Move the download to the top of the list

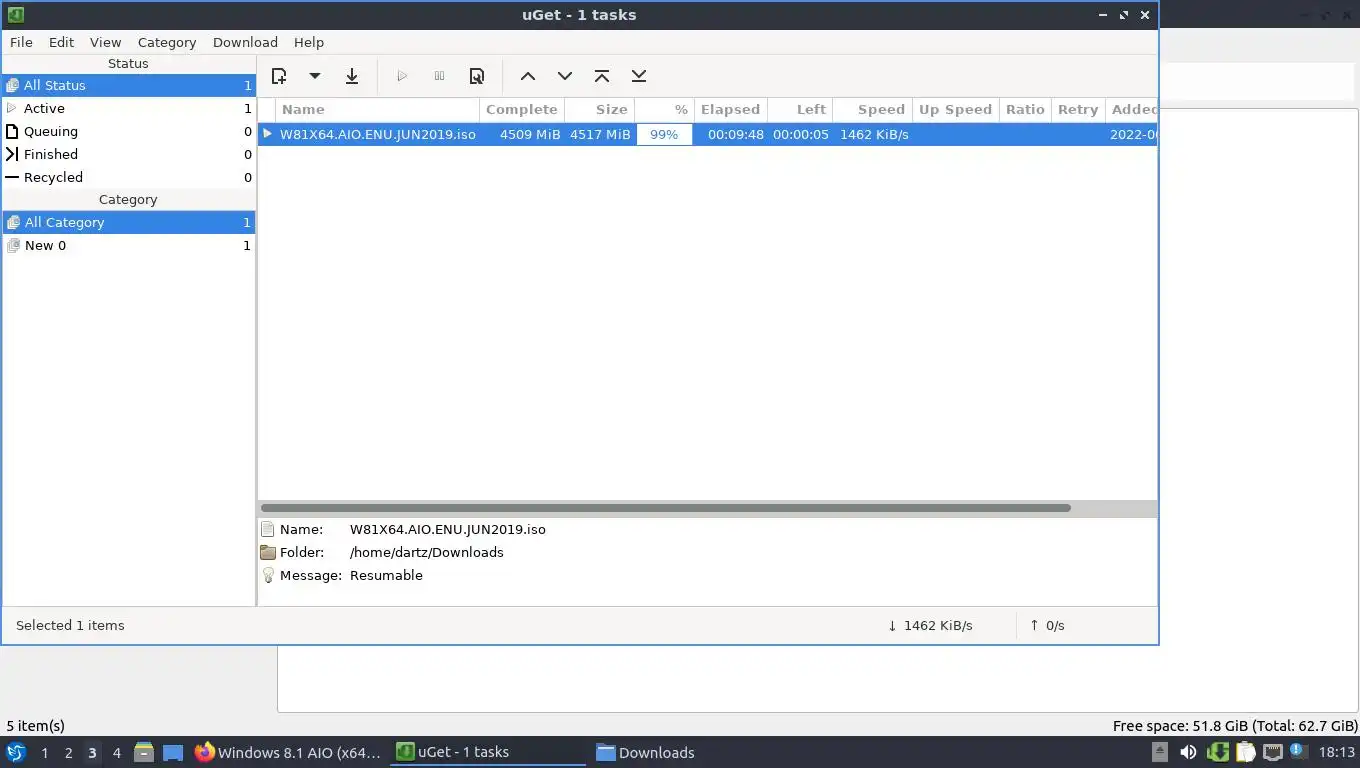click(602, 76)
